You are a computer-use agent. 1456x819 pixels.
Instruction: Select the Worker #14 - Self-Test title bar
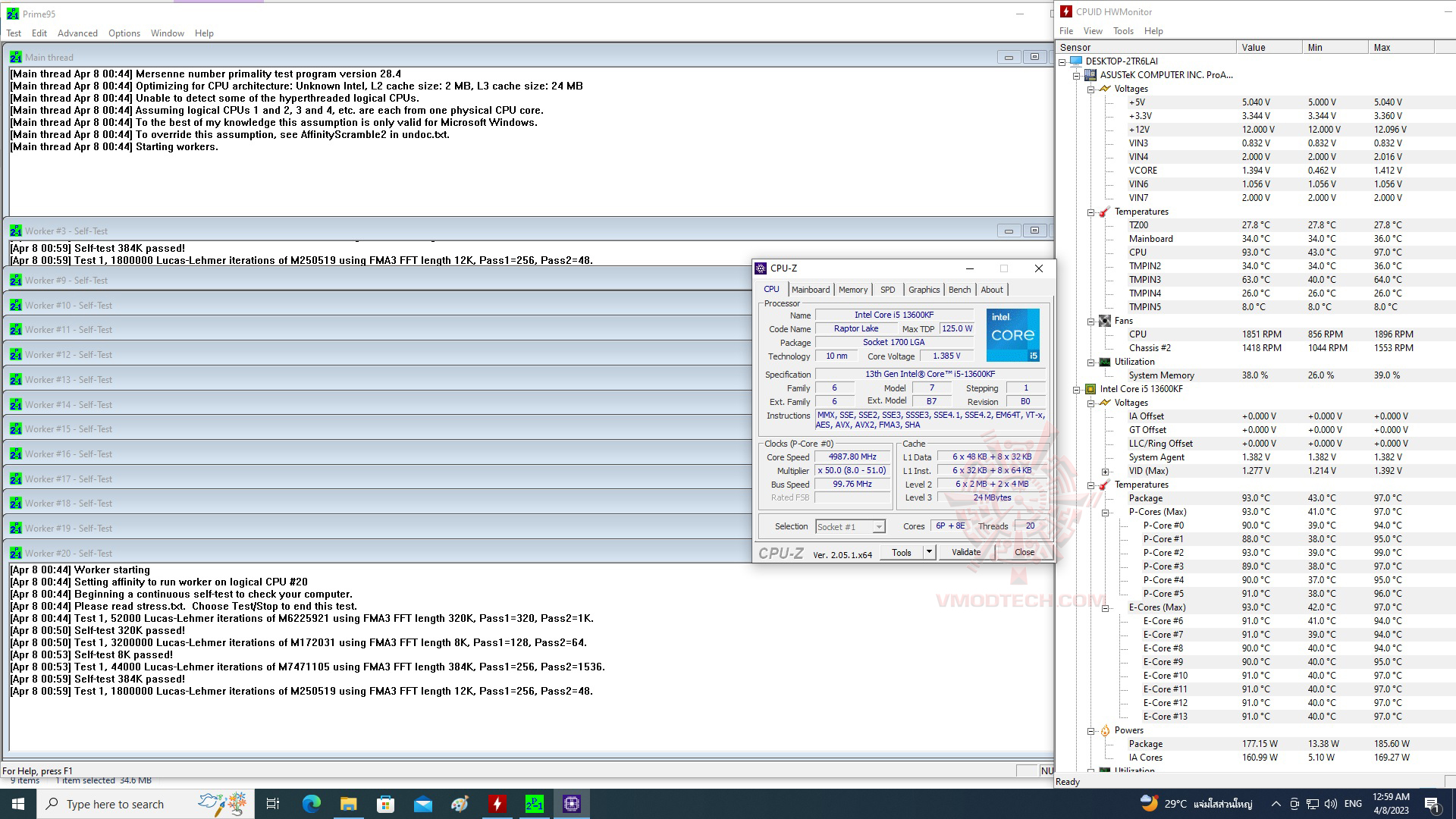click(x=378, y=405)
